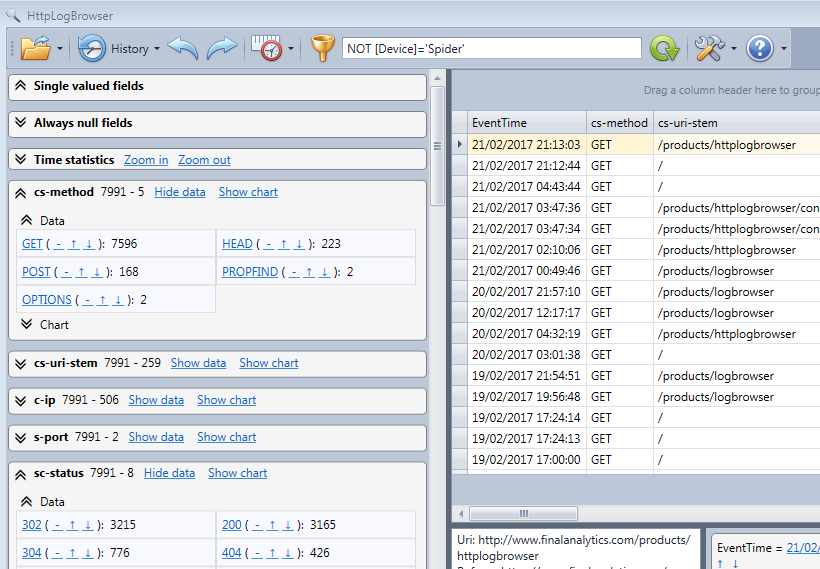
Task: Click the filter funnel icon
Action: point(323,48)
